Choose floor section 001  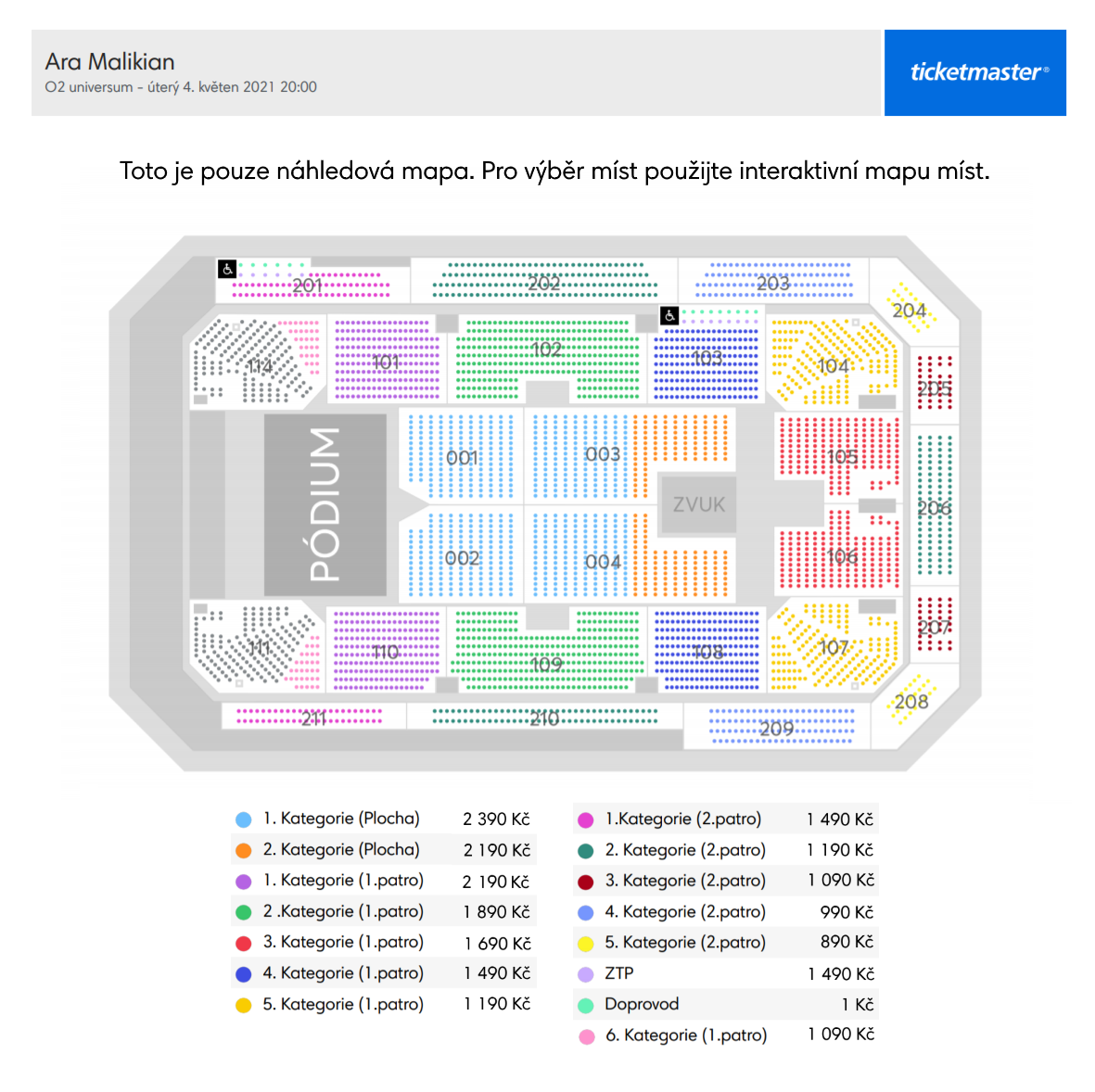click(x=462, y=457)
